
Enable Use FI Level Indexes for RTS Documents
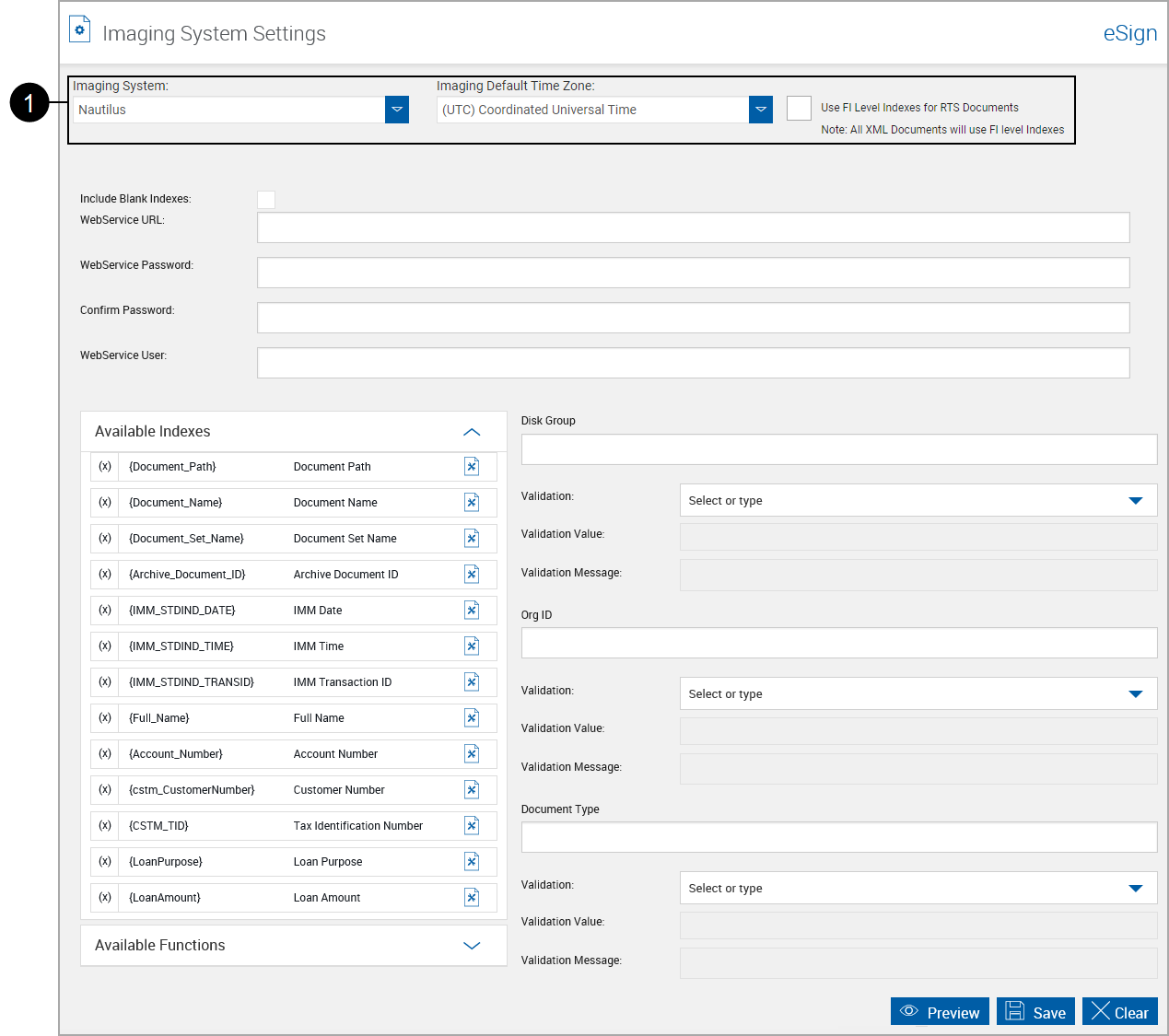pyautogui.click(x=799, y=108)
